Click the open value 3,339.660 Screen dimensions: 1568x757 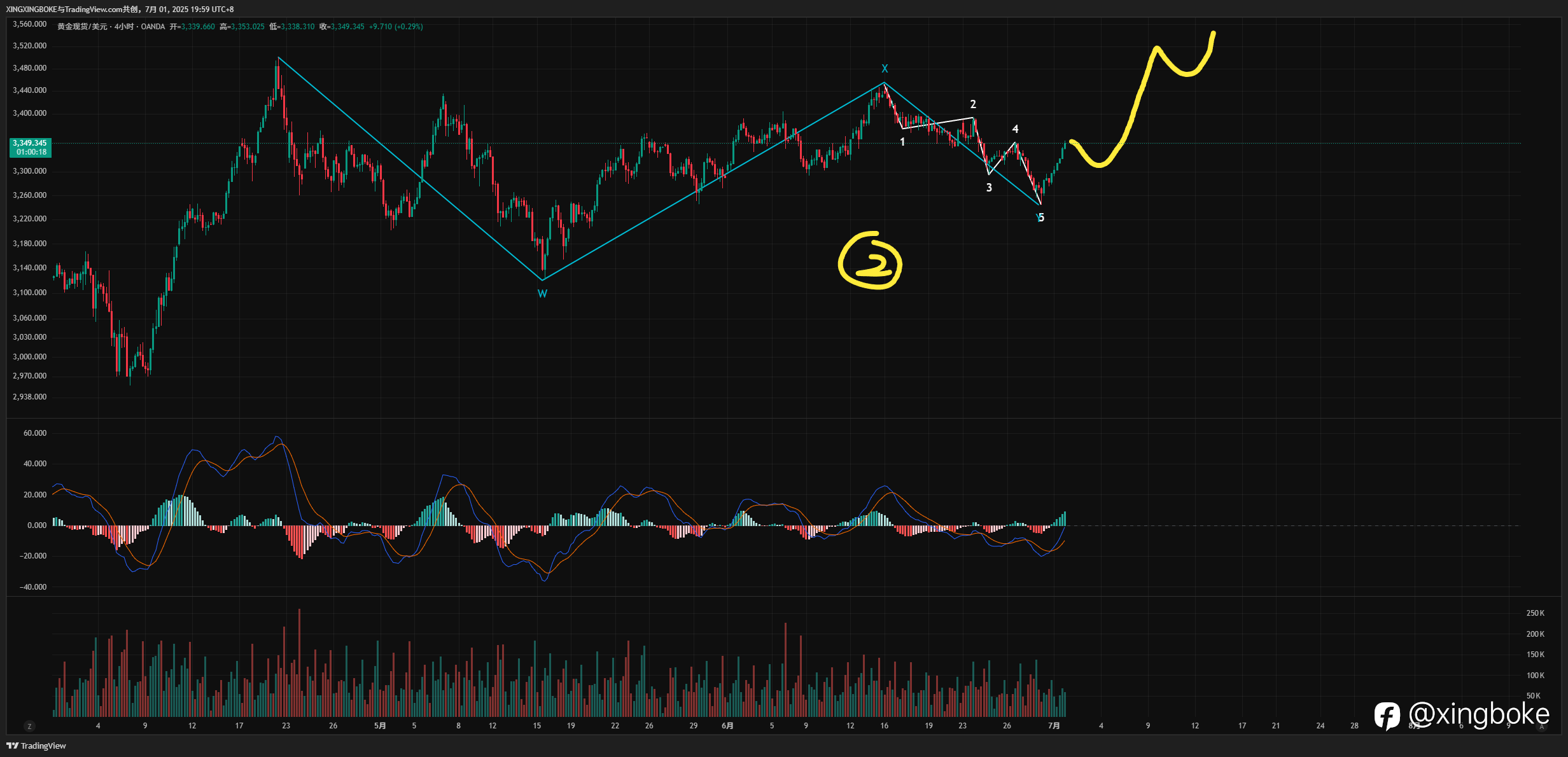coord(198,27)
